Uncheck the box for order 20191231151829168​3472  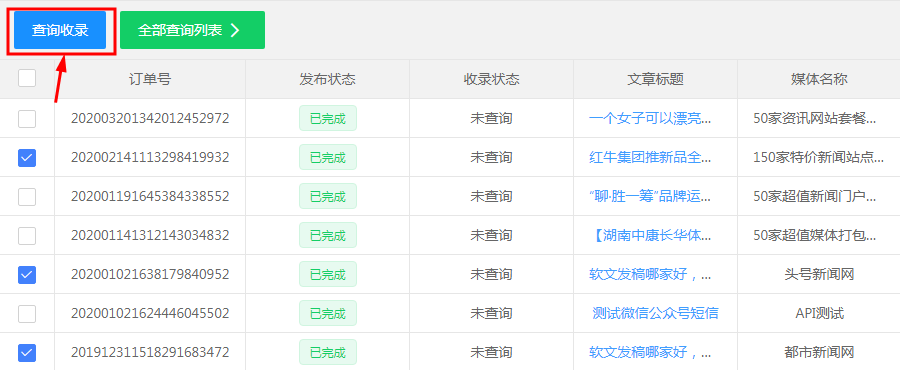click(27, 353)
